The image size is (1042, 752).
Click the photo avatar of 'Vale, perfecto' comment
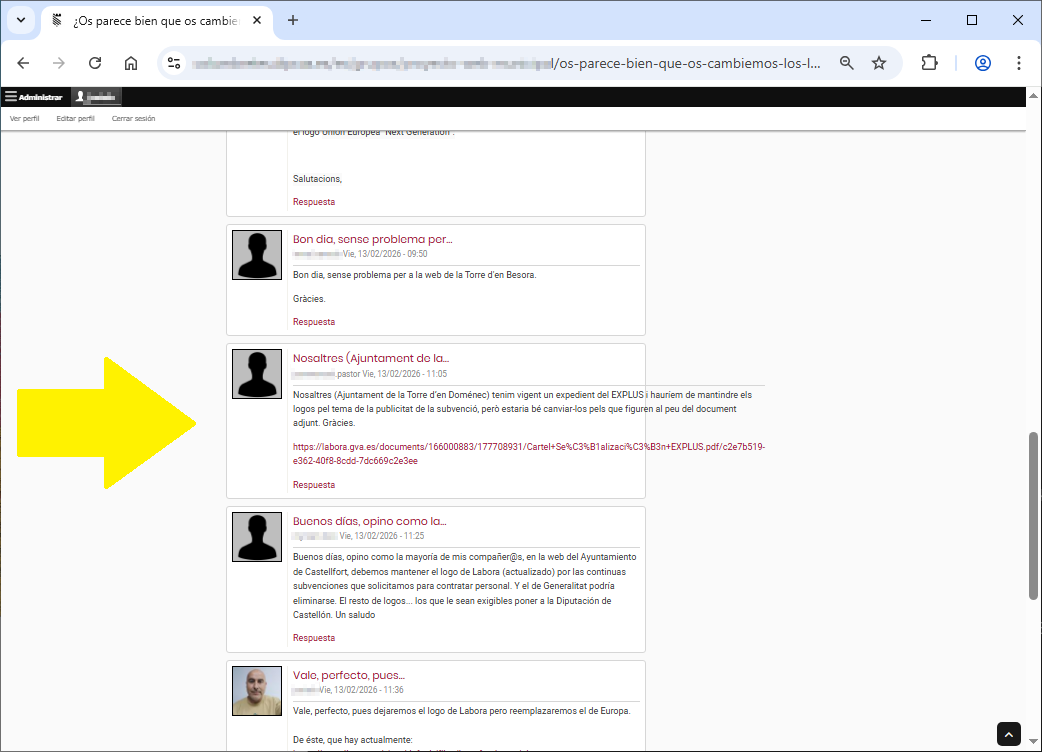click(257, 691)
